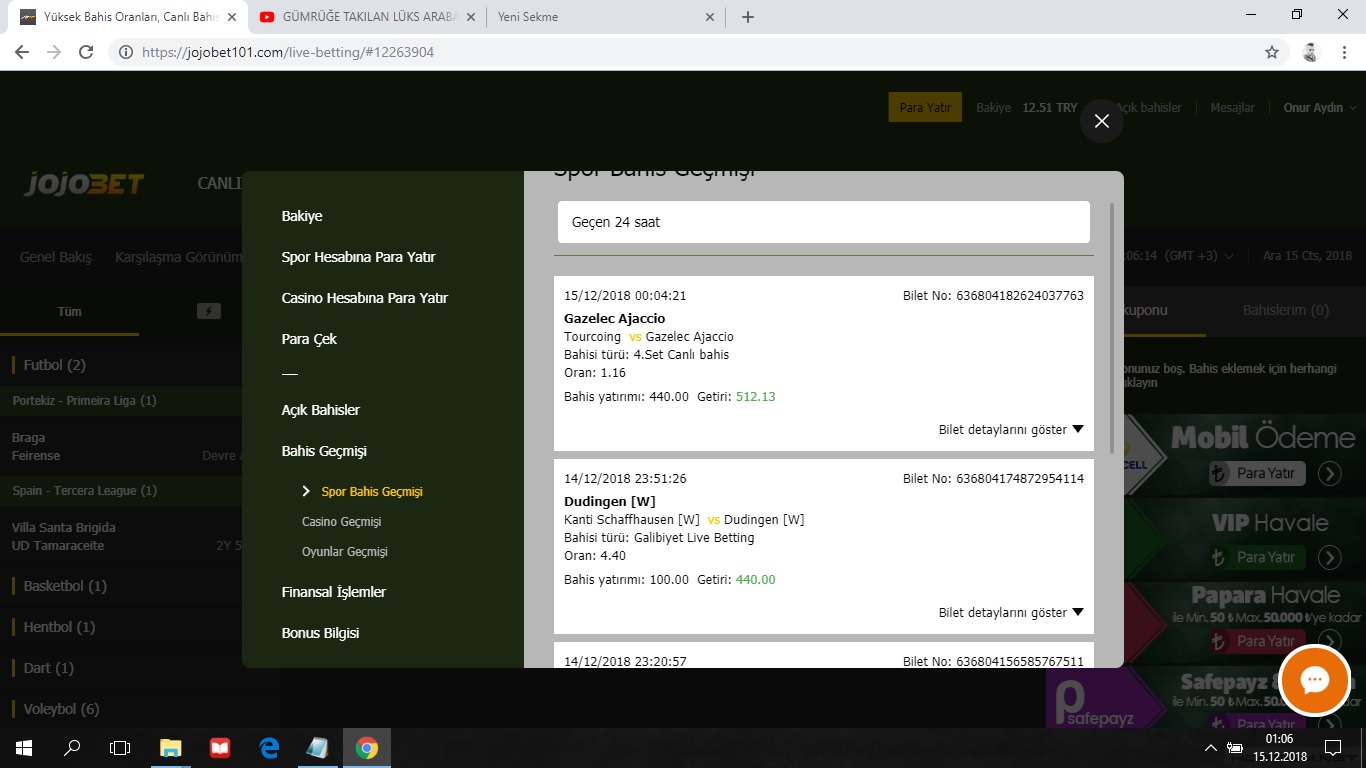Open Portekiz - Primeira Liga league row
This screenshot has height=768, width=1366.
click(x=120, y=401)
